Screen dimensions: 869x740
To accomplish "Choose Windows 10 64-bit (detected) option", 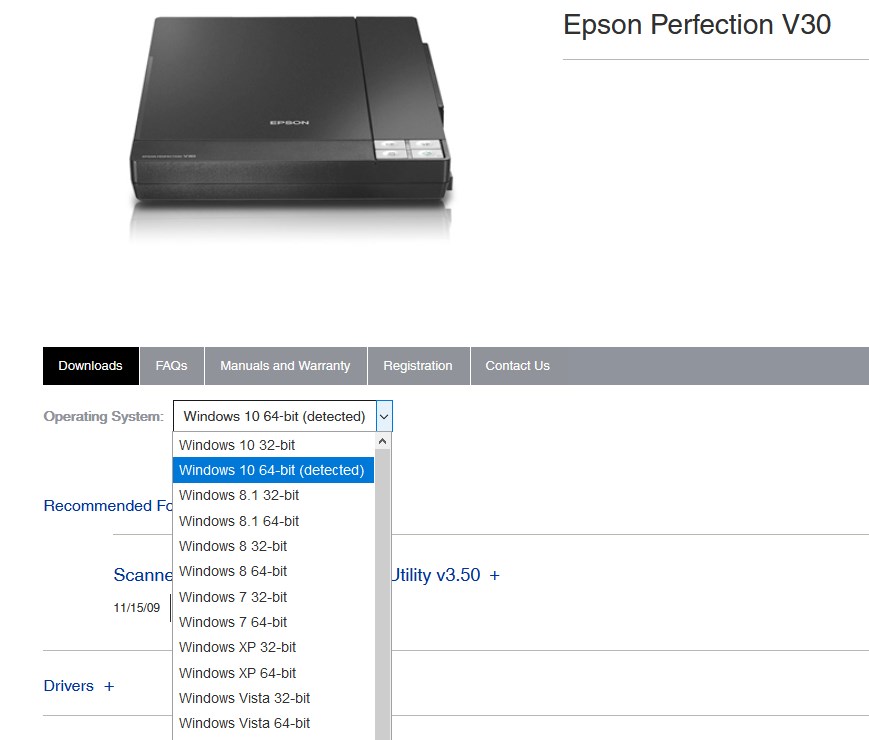I will coord(273,470).
